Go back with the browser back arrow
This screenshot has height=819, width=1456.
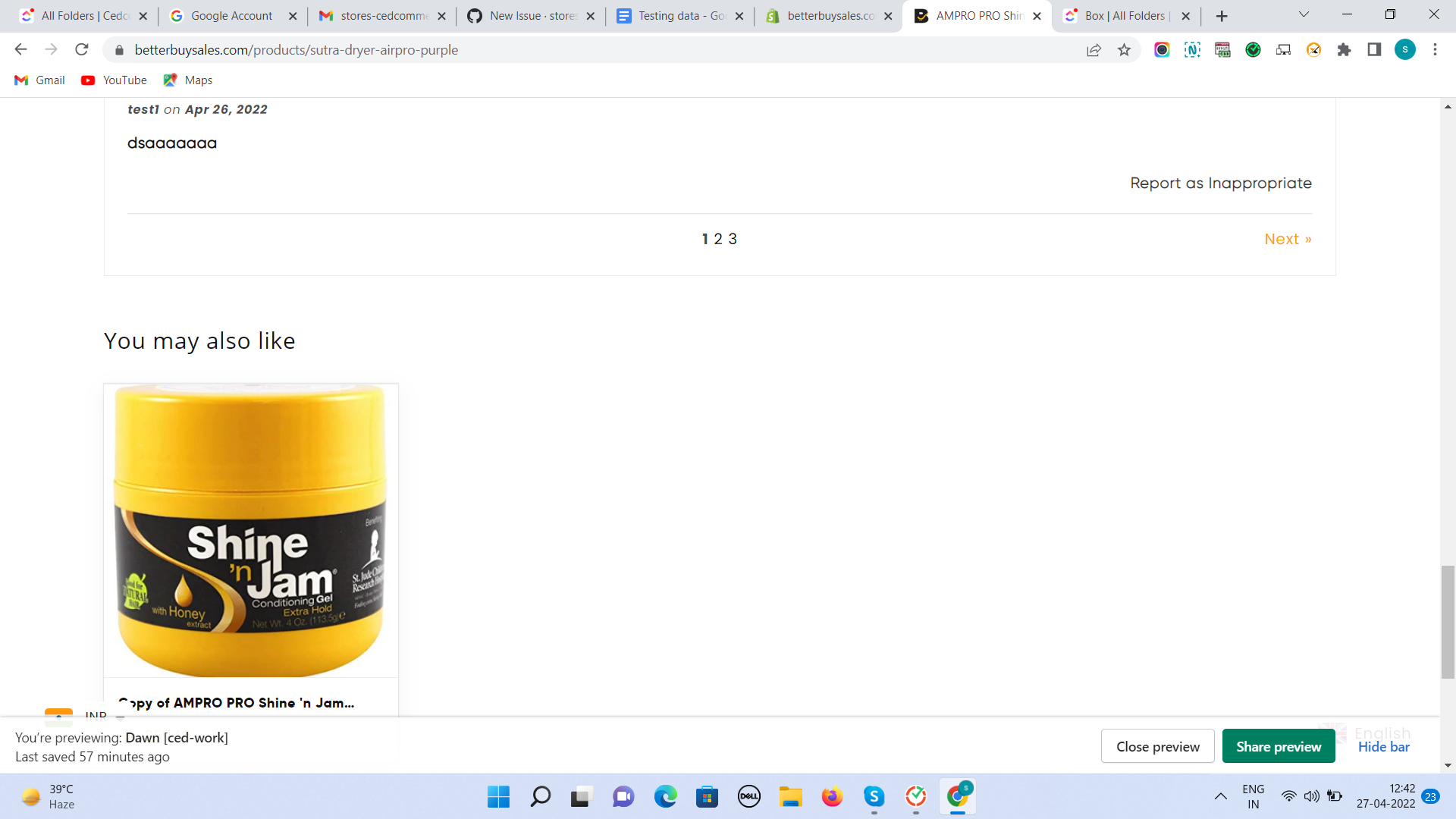20,50
